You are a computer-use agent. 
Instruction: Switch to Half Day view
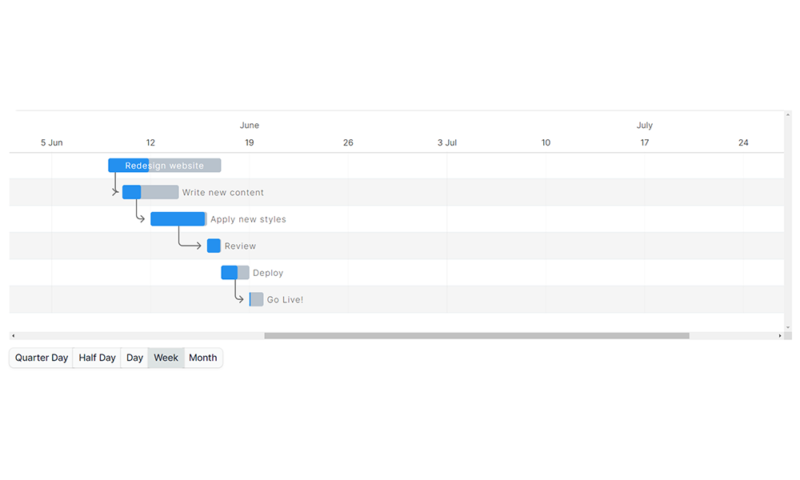tap(97, 358)
